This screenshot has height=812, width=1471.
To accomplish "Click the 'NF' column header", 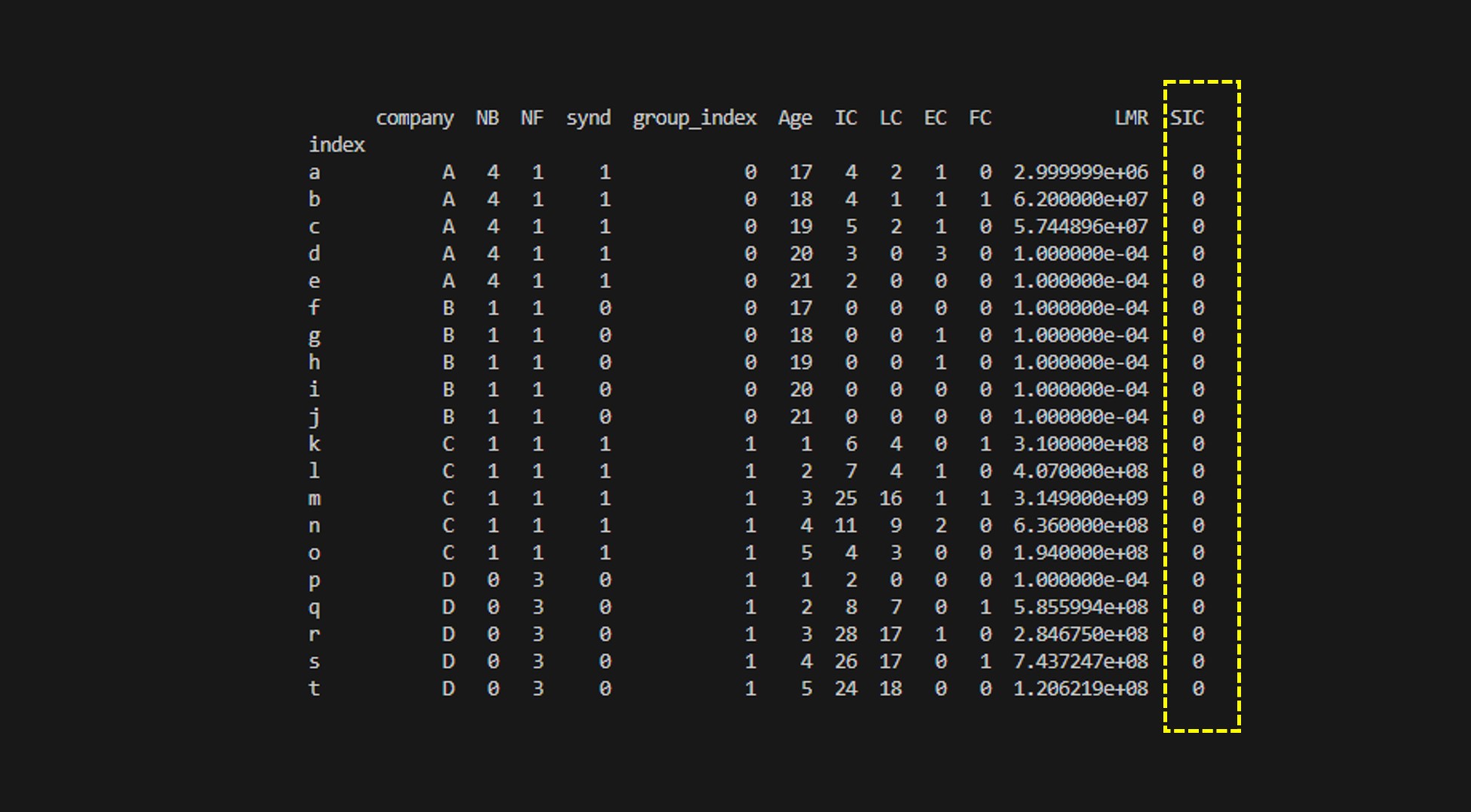I will 532,118.
